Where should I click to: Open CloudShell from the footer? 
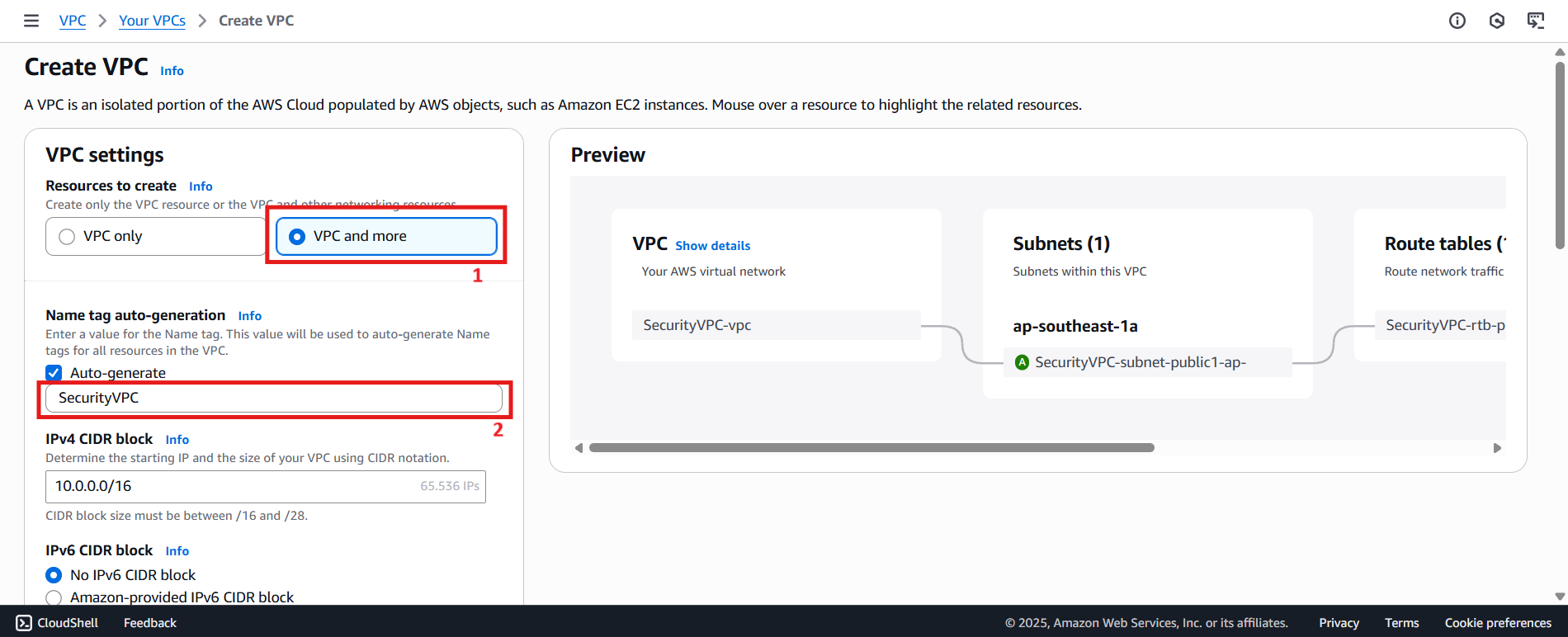click(x=57, y=623)
